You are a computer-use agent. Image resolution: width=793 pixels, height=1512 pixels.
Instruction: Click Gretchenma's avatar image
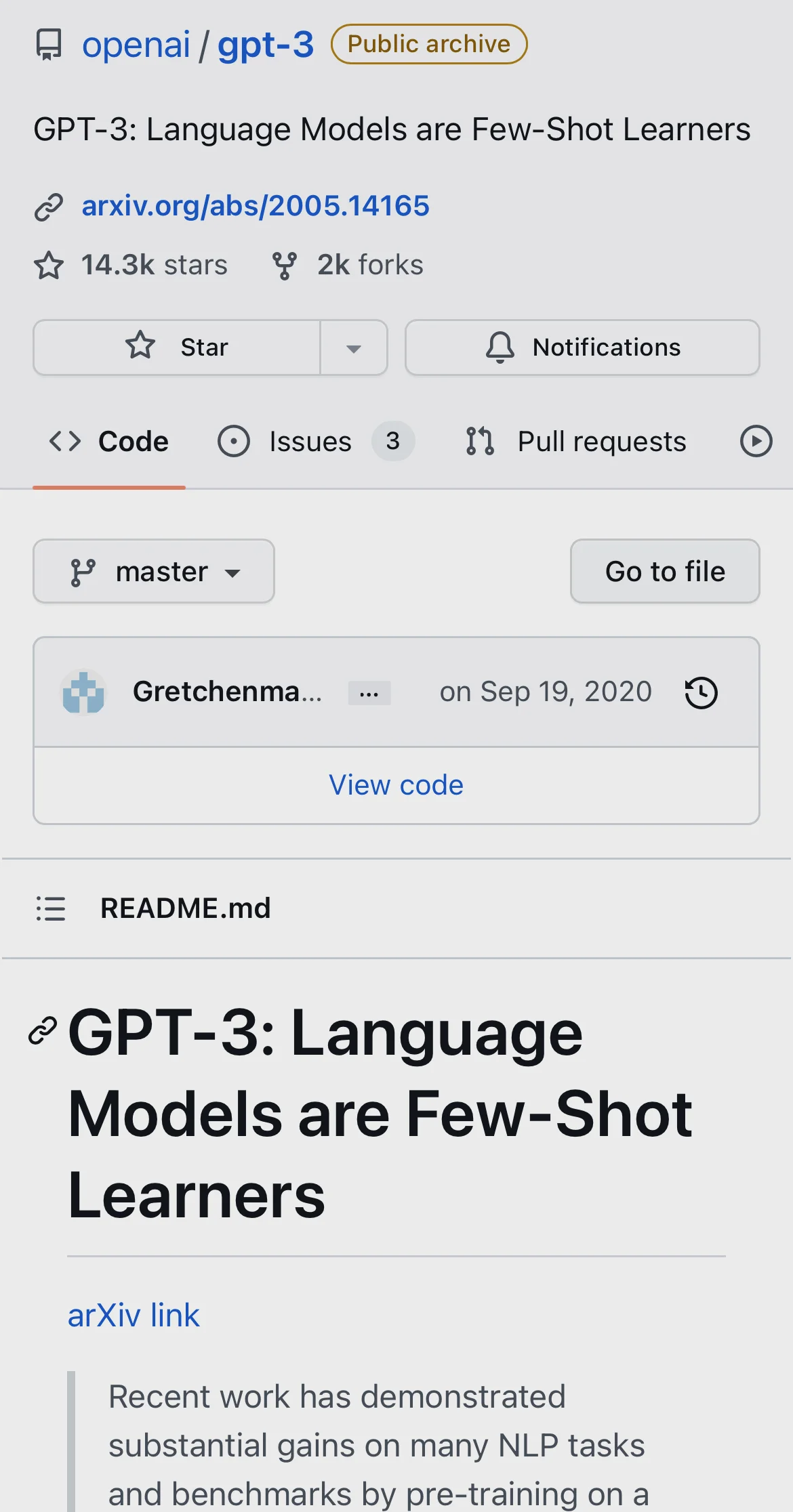click(83, 693)
